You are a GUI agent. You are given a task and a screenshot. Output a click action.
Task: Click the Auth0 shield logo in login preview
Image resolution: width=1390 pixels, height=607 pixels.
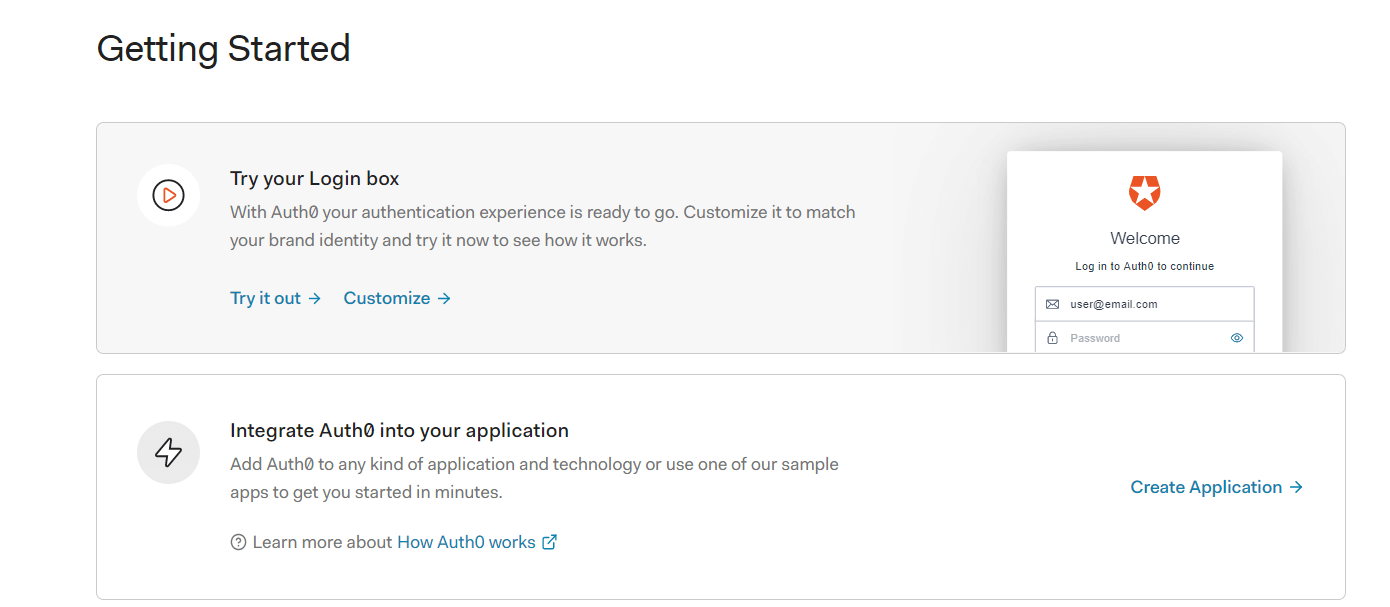[x=1144, y=192]
